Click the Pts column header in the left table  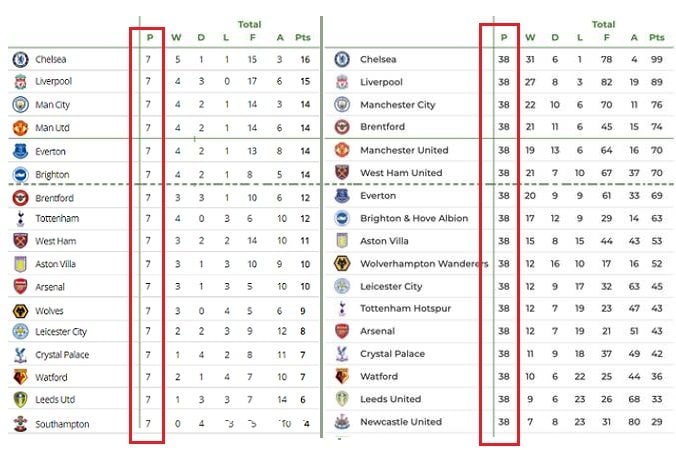point(303,38)
